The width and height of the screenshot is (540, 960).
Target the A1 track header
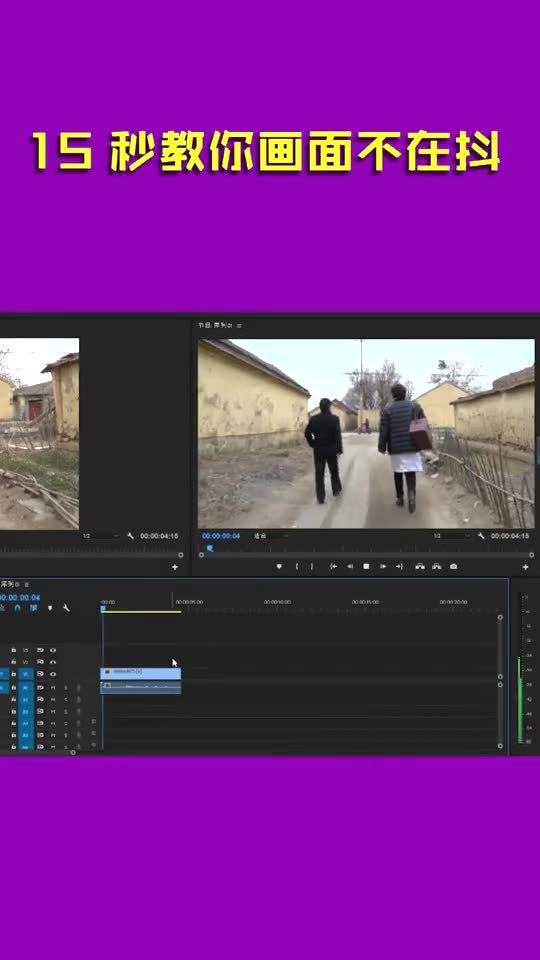click(x=25, y=688)
